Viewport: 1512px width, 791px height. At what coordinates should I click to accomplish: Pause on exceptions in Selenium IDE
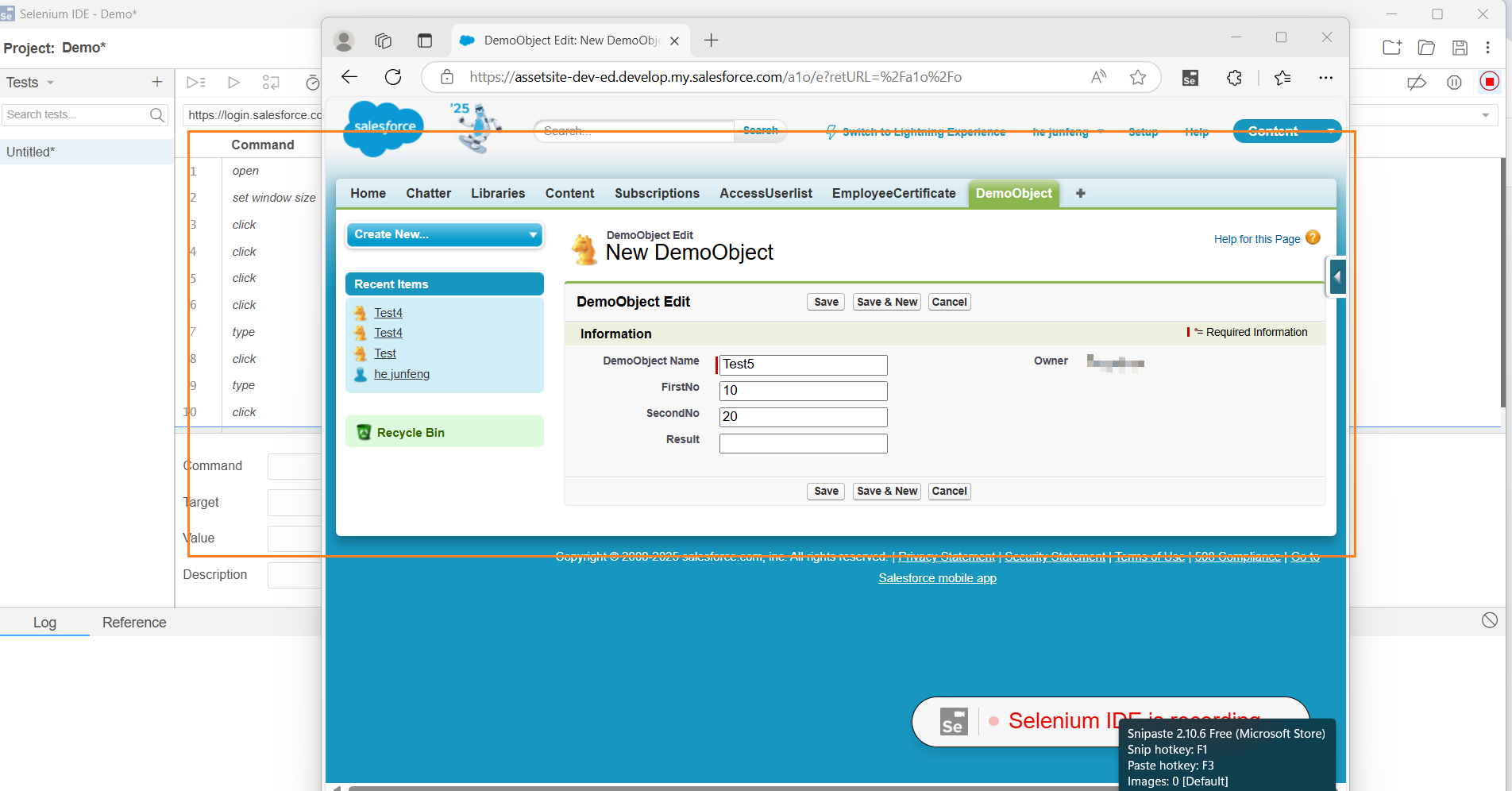[x=1454, y=82]
